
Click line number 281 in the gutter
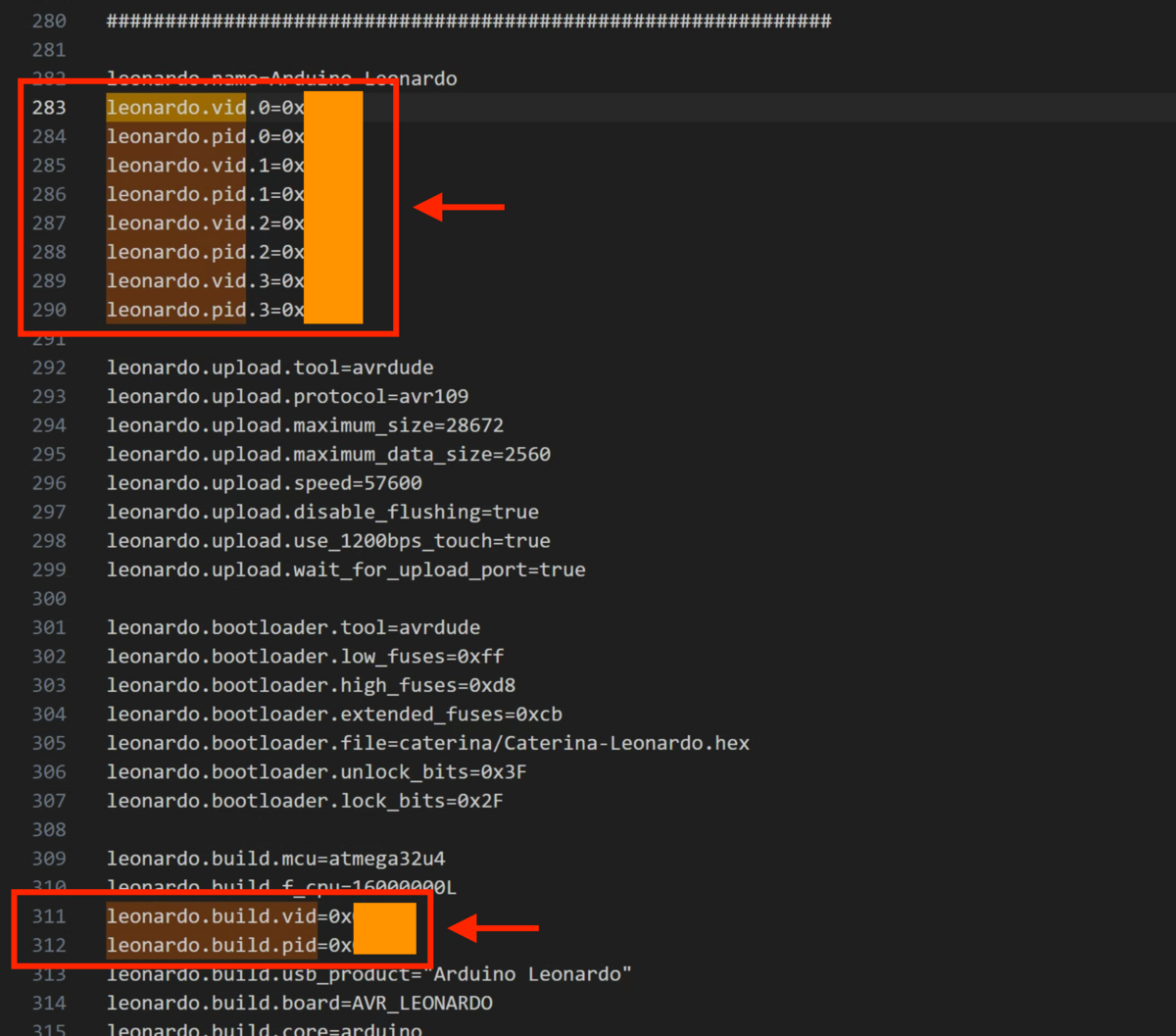49,50
